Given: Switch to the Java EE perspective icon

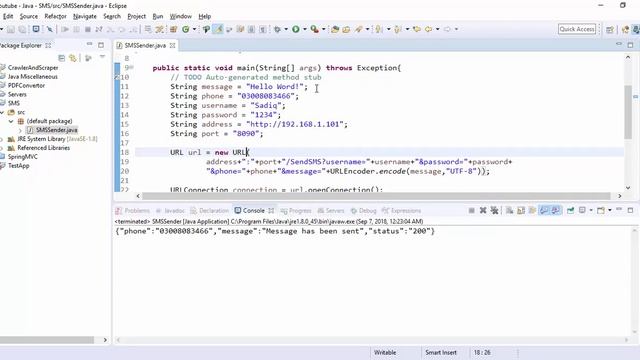Looking at the screenshot, I should click(x=625, y=29).
